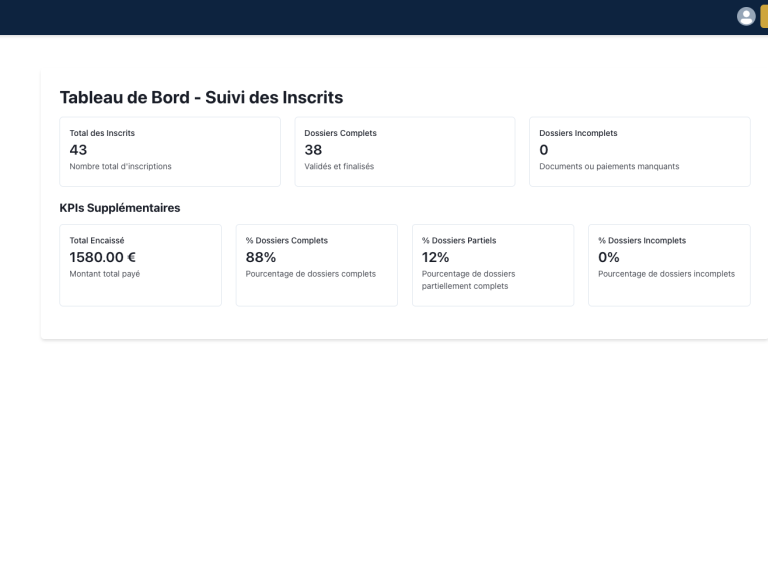
Task: Click the 43 total inscriptions value
Action: (x=78, y=150)
